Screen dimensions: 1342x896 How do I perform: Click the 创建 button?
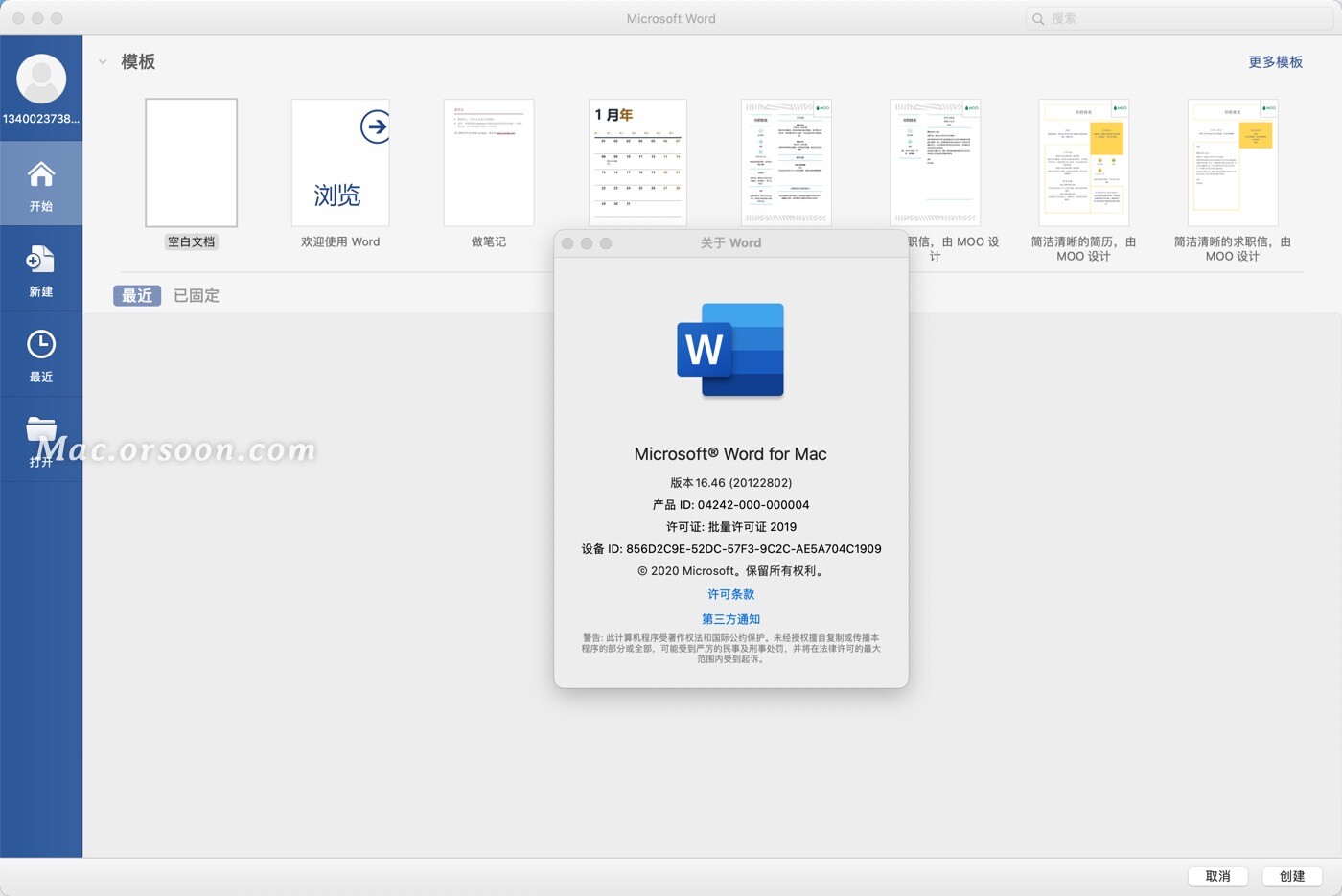coord(1292,876)
